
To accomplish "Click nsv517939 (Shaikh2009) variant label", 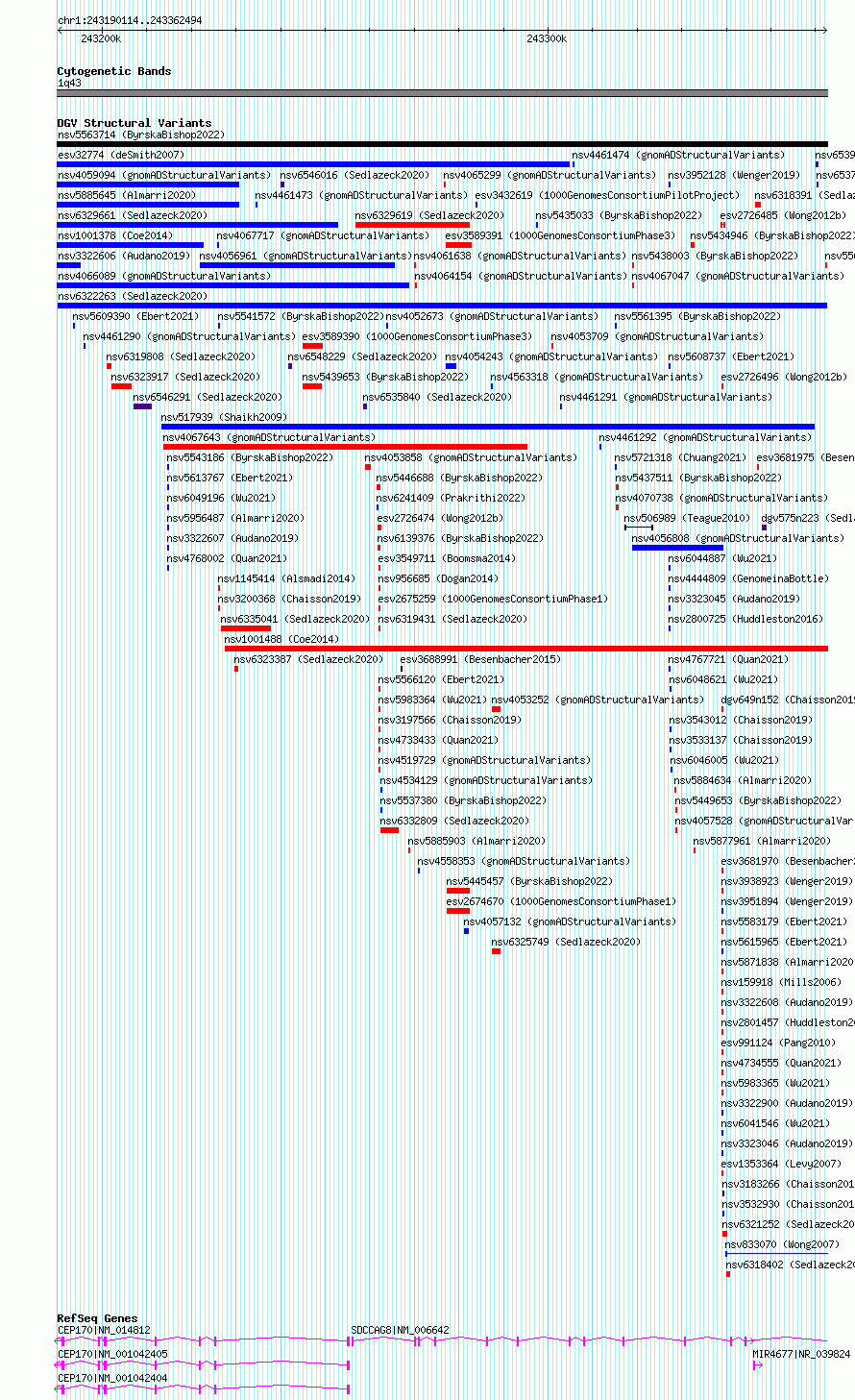I will click(224, 417).
